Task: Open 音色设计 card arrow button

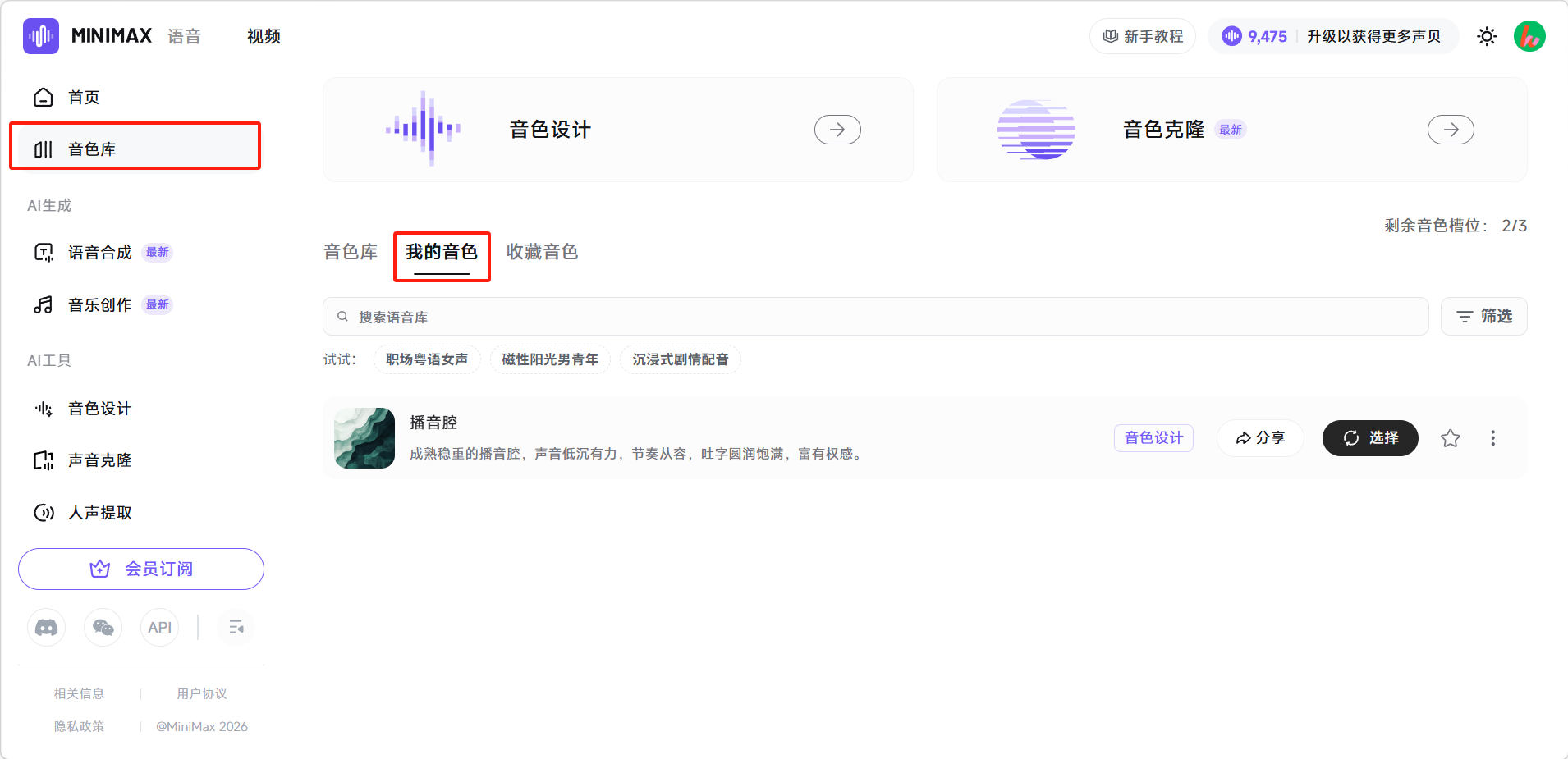Action: (837, 130)
